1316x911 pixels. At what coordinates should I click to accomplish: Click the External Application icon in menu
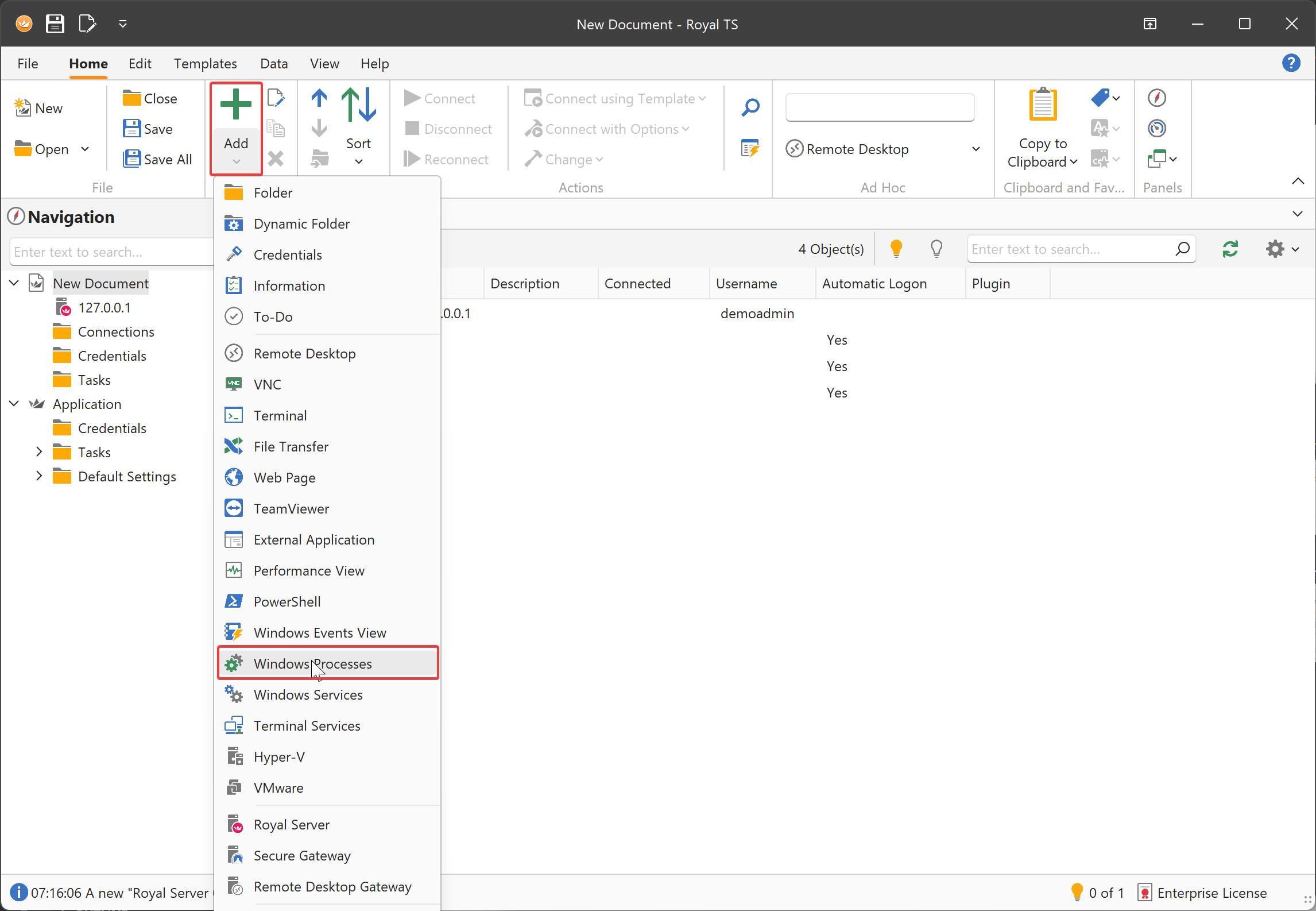coord(234,539)
